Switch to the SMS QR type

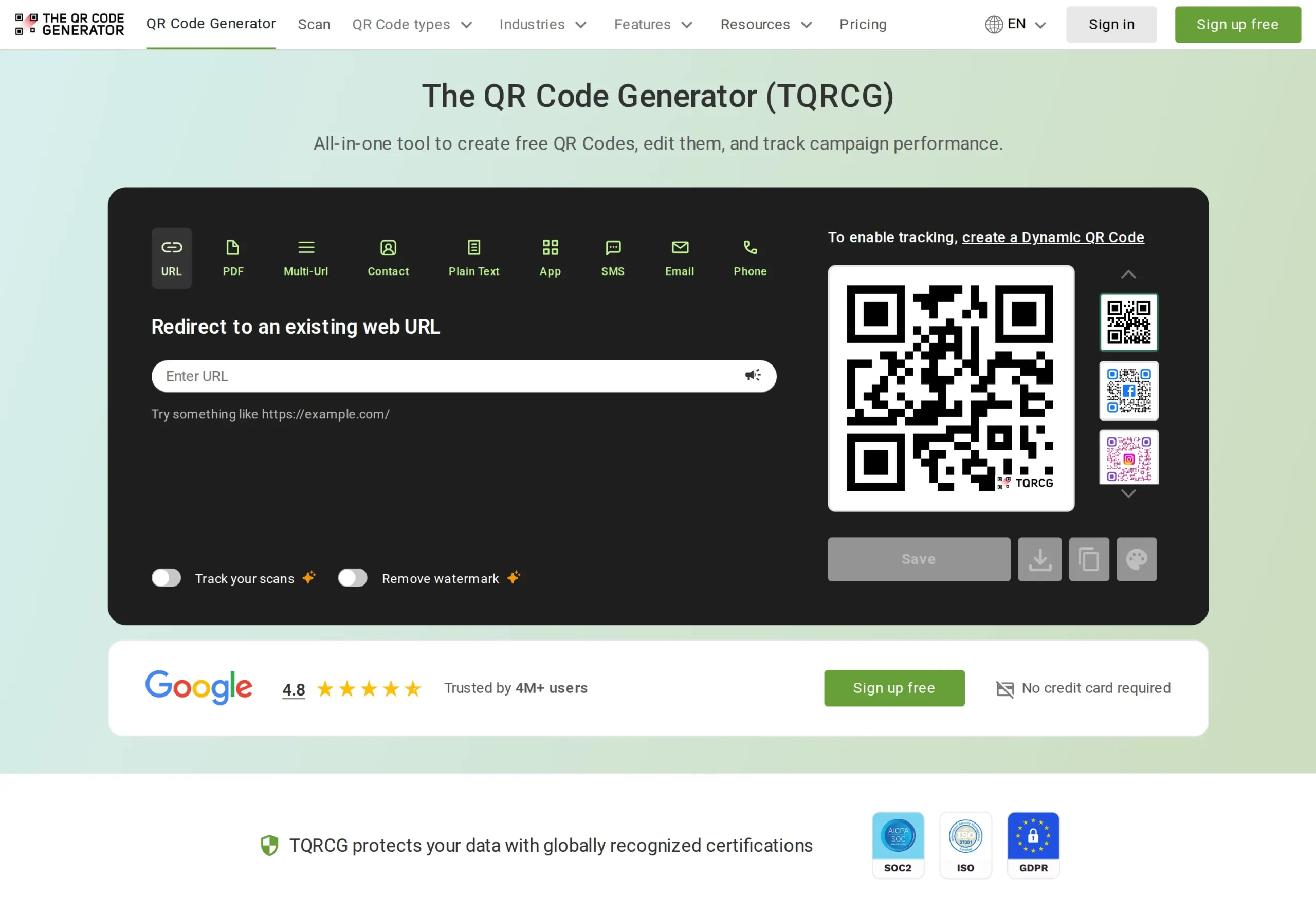(613, 258)
